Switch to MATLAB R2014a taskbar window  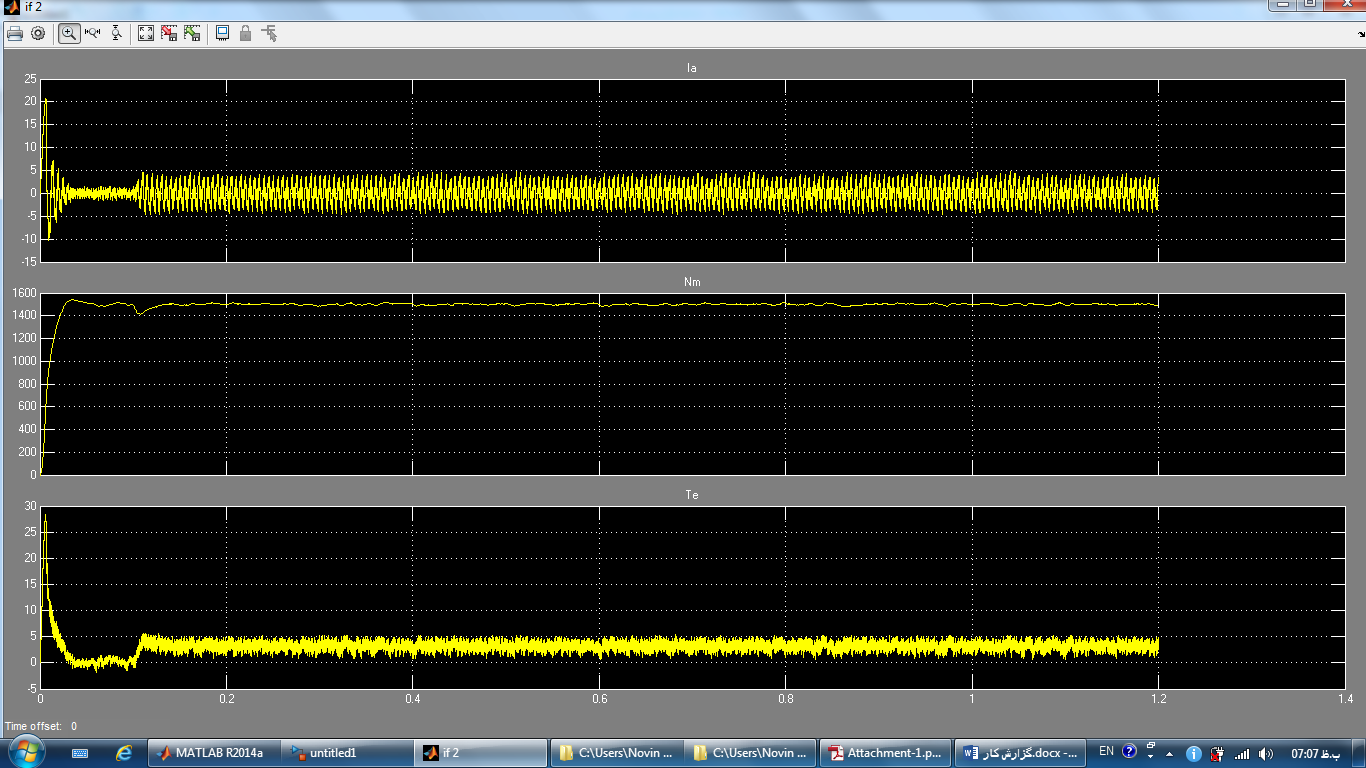[211, 753]
